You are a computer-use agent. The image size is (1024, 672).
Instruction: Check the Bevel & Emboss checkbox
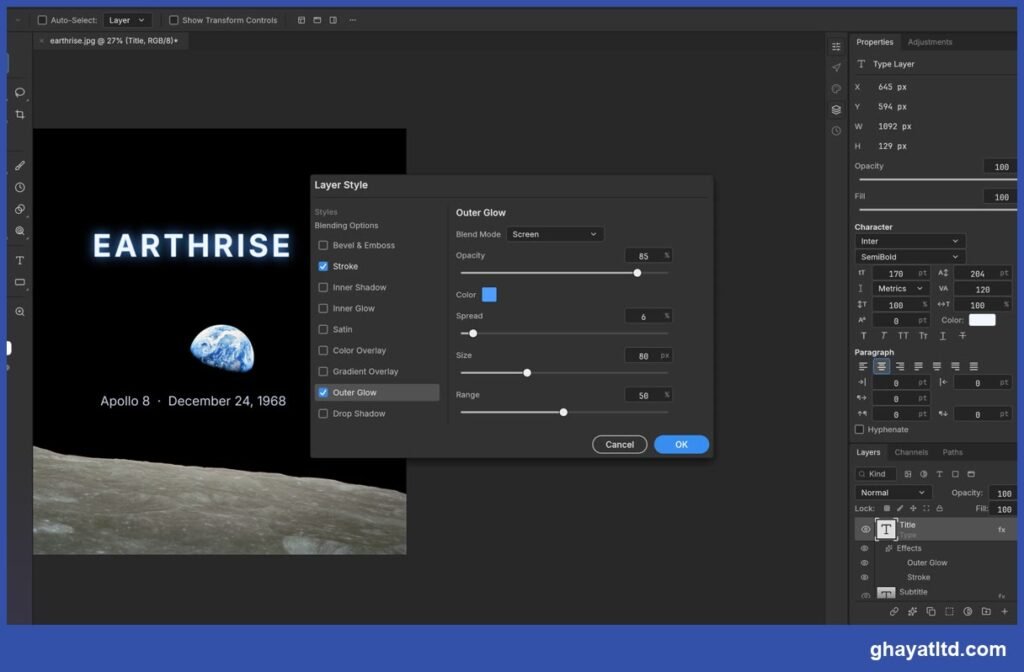(x=323, y=246)
